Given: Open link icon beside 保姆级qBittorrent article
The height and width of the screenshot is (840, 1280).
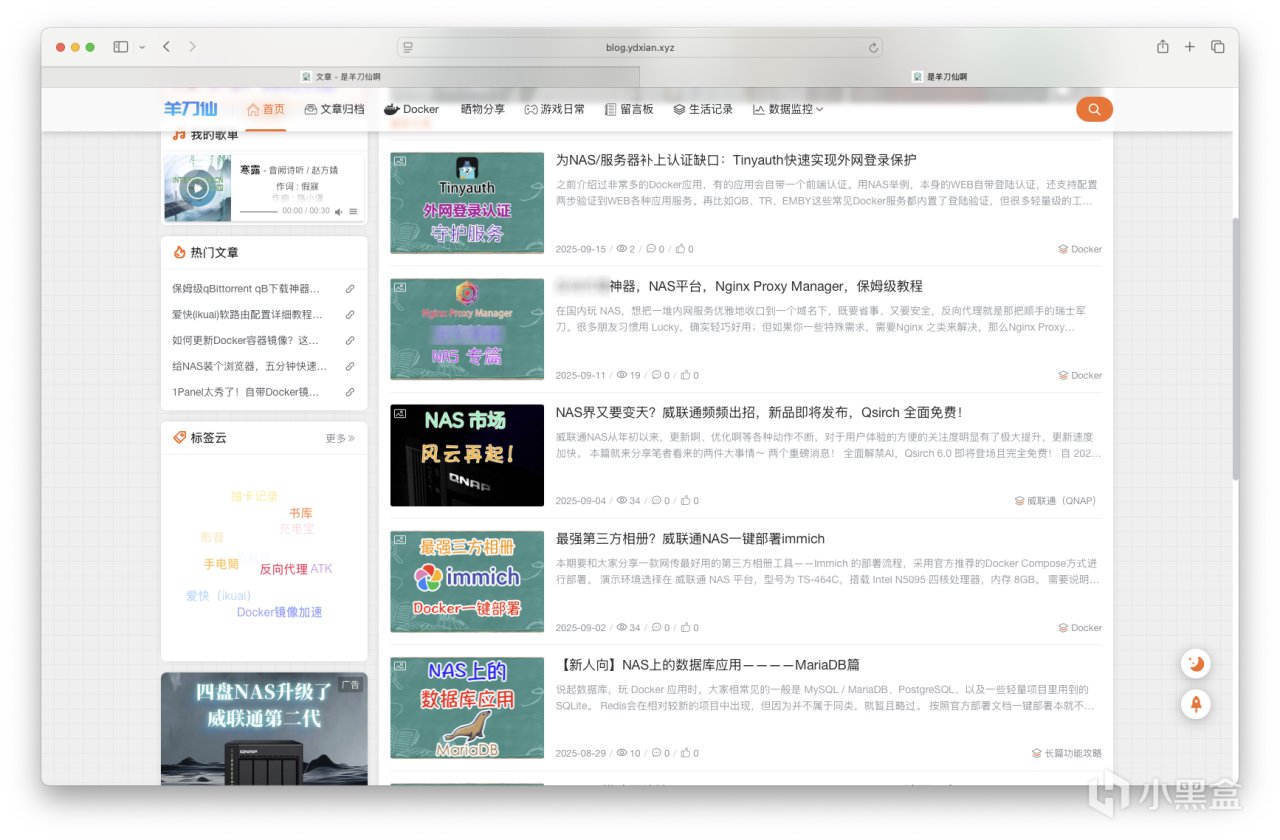Looking at the screenshot, I should tap(350, 289).
